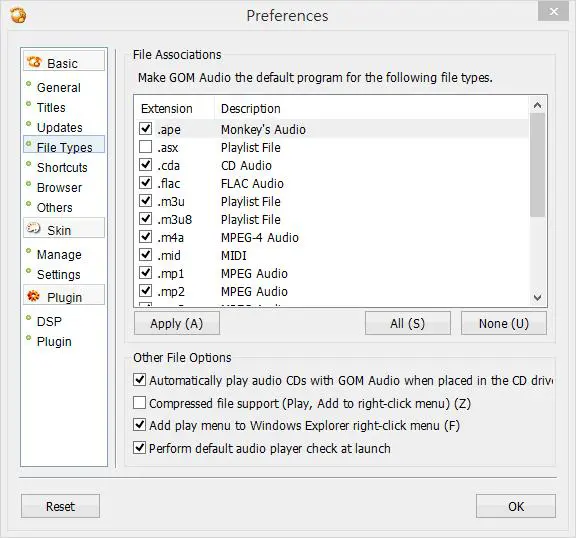Click the bullet icon beside Browser
Image resolution: width=576 pixels, height=538 pixels.
click(29, 184)
